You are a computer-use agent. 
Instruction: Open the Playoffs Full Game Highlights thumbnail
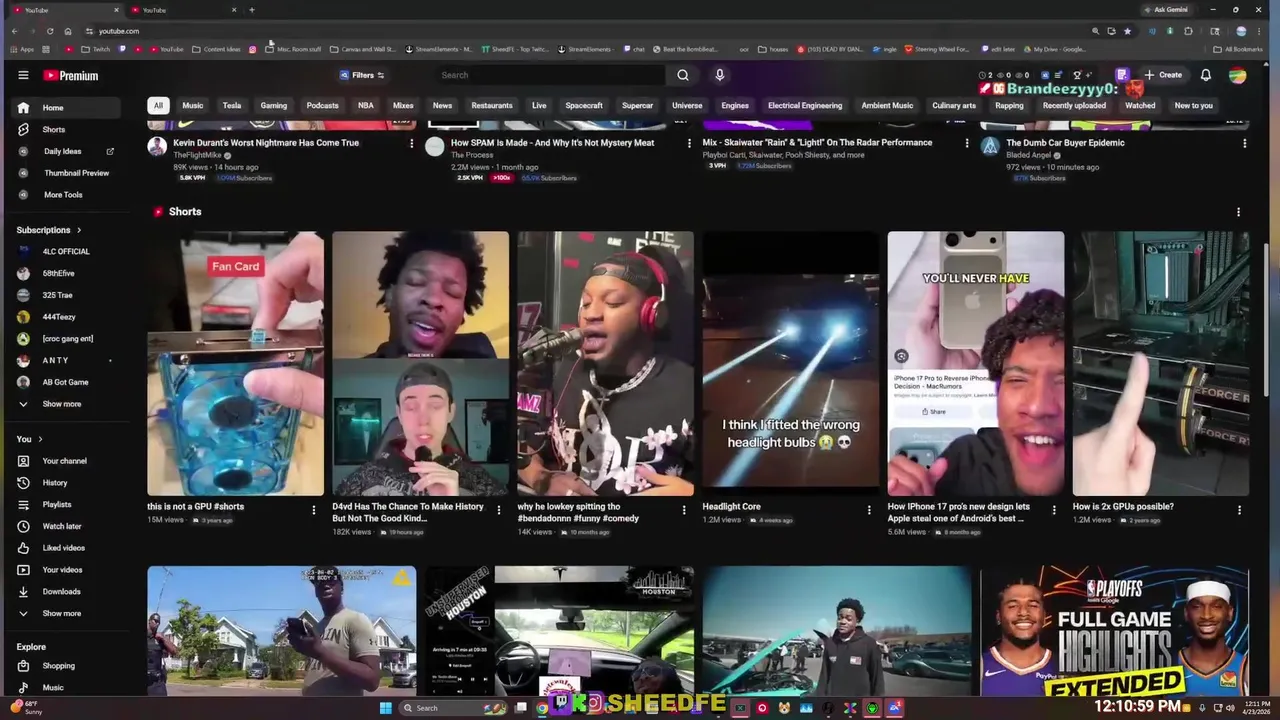[x=1114, y=631]
